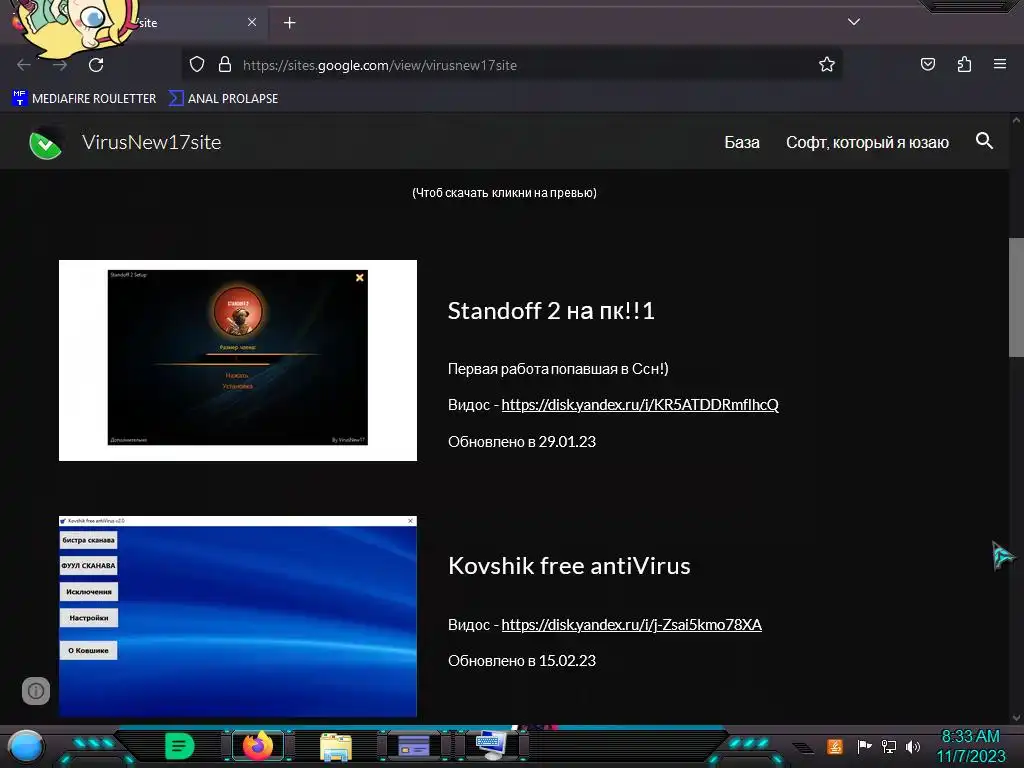Click the scrollbar down arrow
Screen dimensions: 1024x768
click(x=1016, y=718)
